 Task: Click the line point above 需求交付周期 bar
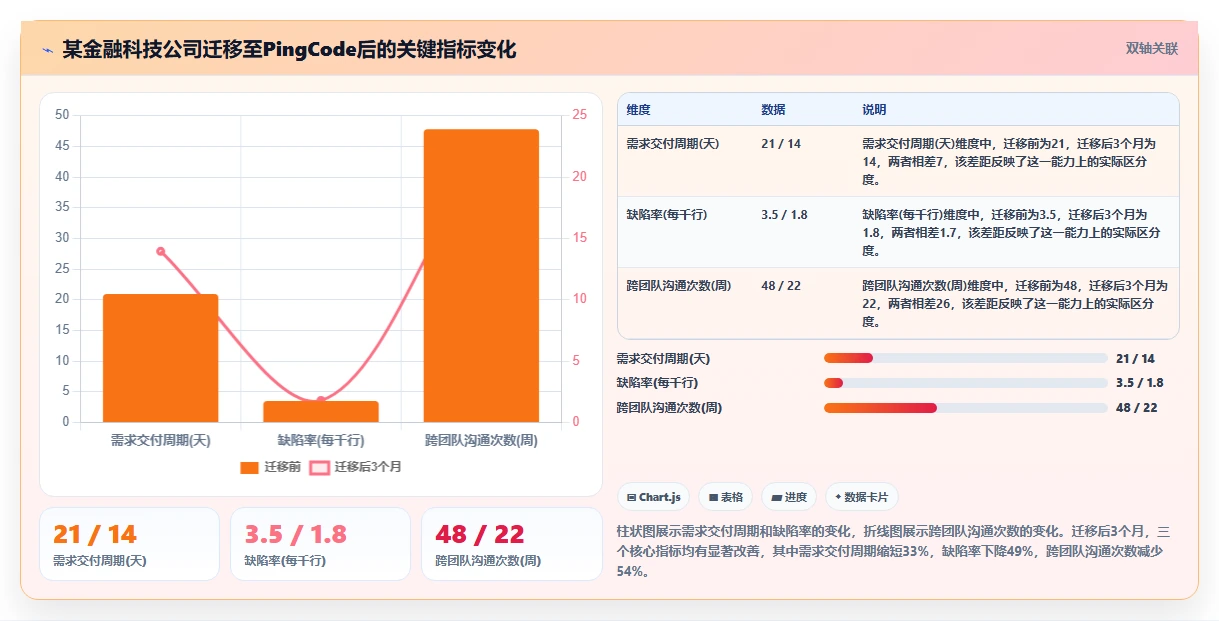(161, 251)
